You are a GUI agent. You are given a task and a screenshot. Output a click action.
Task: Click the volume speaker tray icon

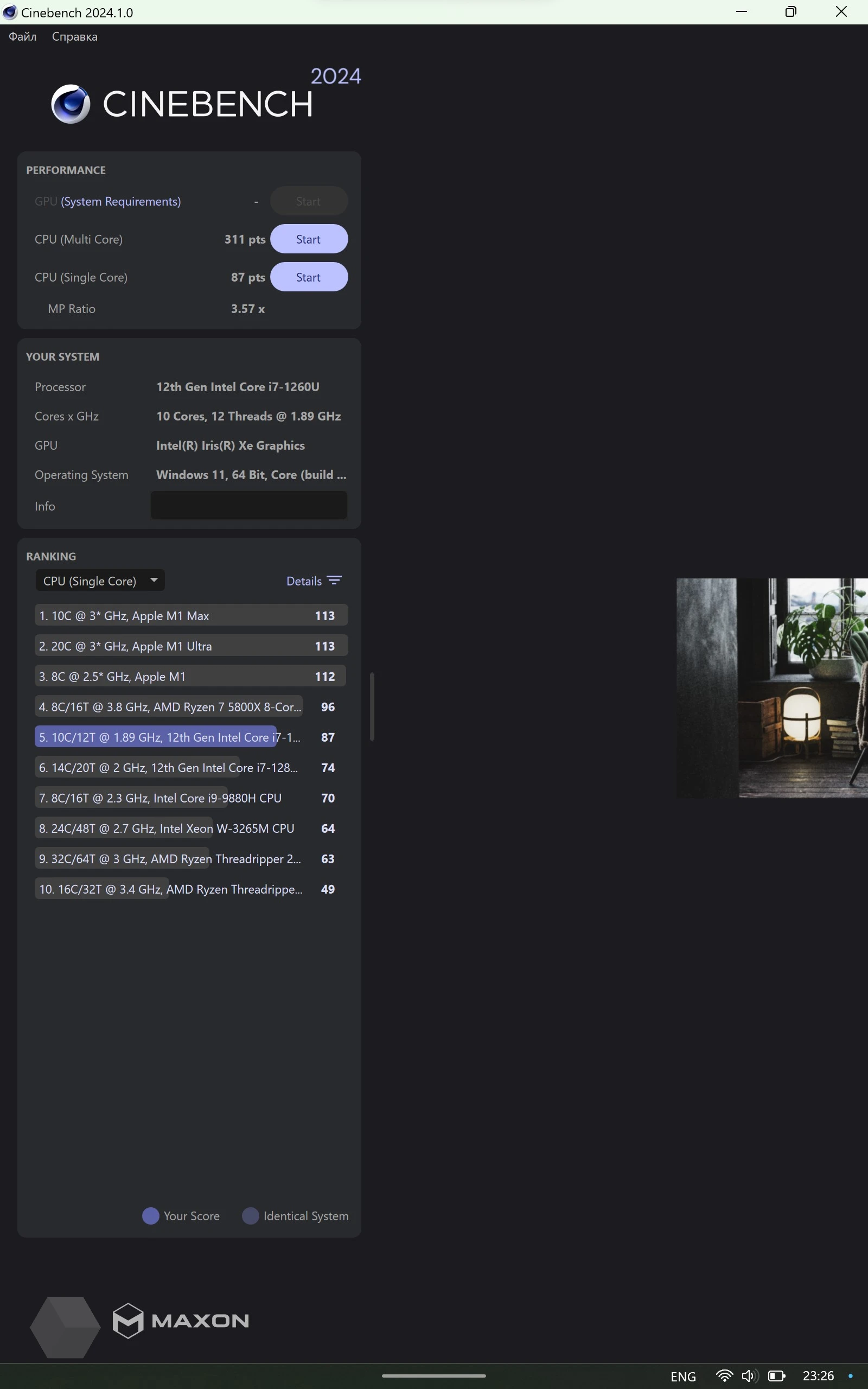coord(749,1376)
